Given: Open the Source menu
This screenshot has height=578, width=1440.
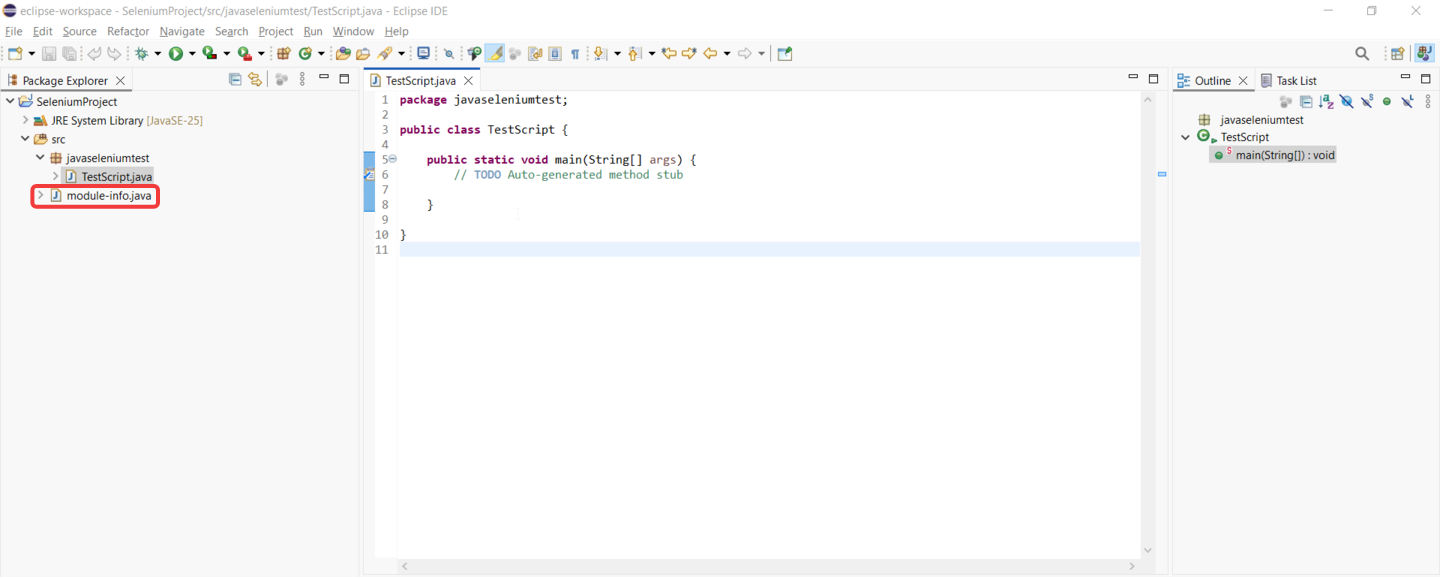Looking at the screenshot, I should 80,32.
